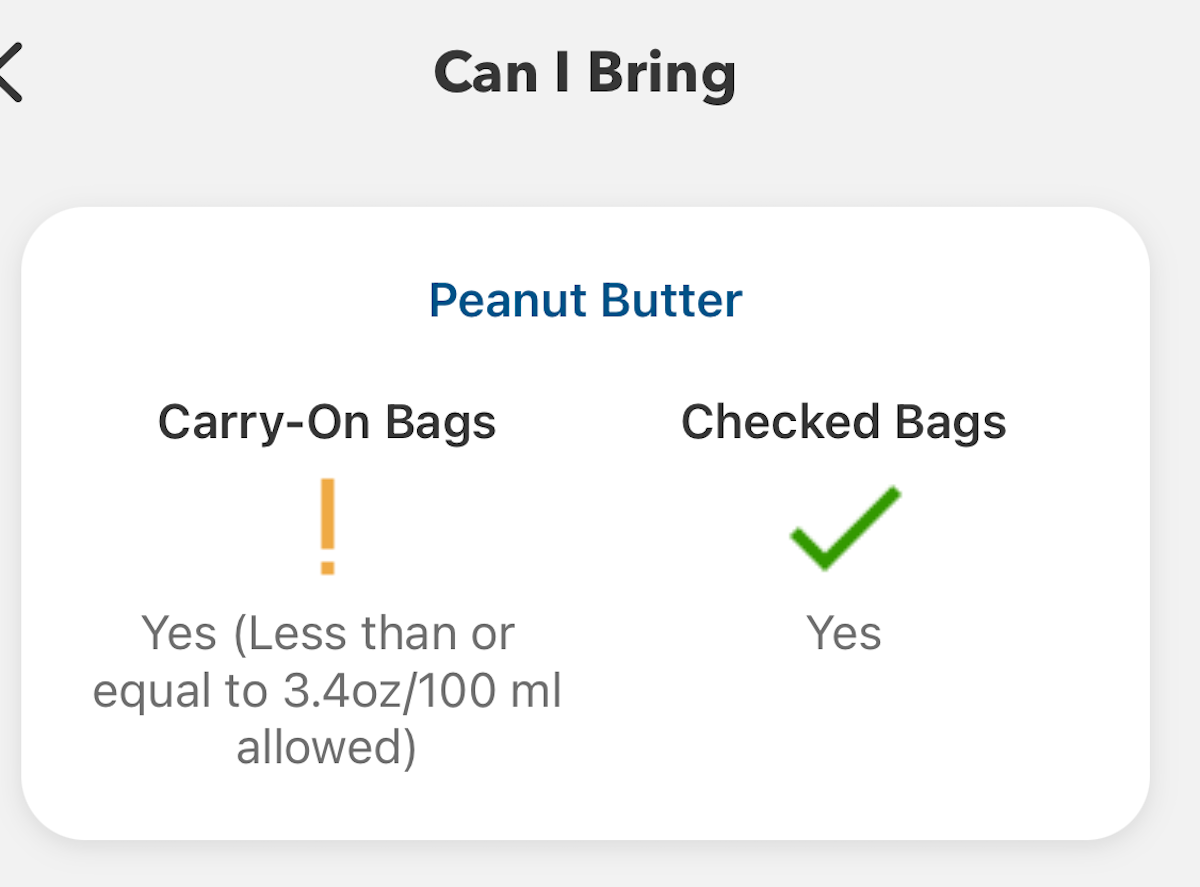Tap the Yes text under Checked Bags
Viewport: 1200px width, 887px height.
(x=845, y=632)
